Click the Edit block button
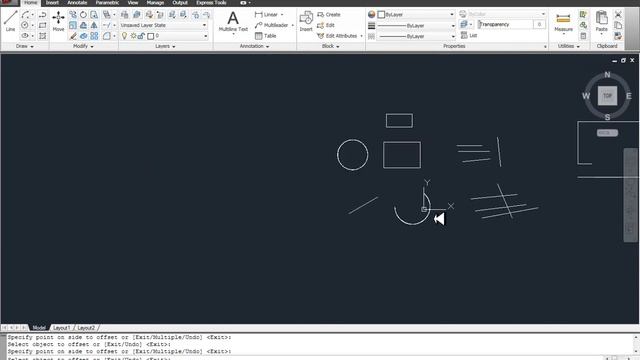This screenshot has width=640, height=360. (326, 25)
